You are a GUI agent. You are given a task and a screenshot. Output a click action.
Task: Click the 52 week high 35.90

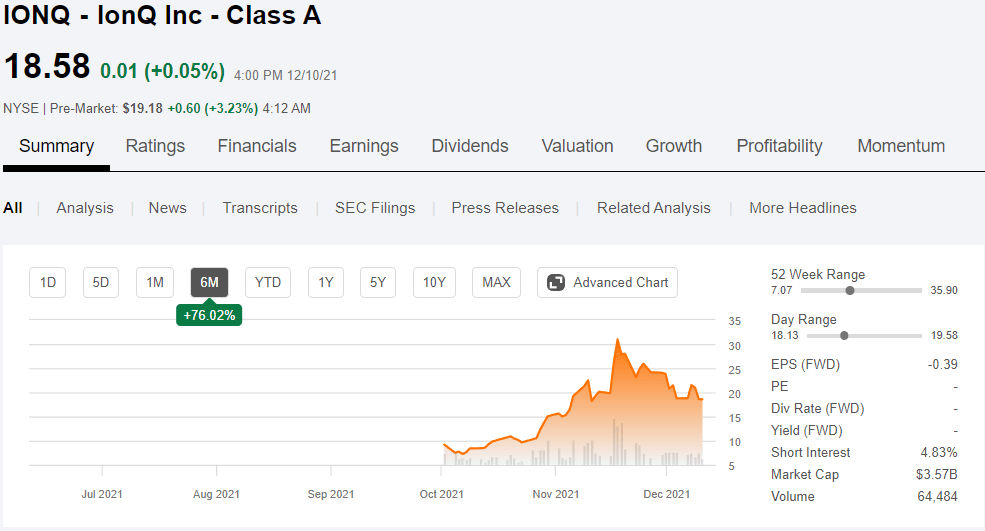(x=944, y=290)
